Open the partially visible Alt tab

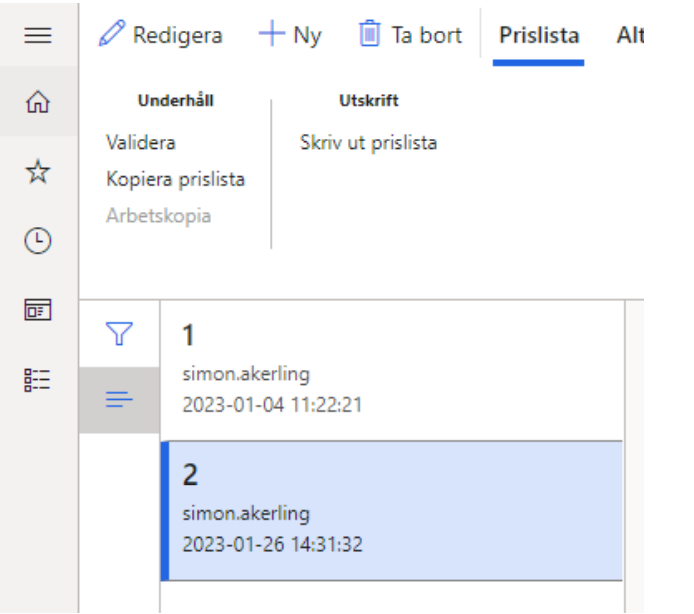[629, 36]
